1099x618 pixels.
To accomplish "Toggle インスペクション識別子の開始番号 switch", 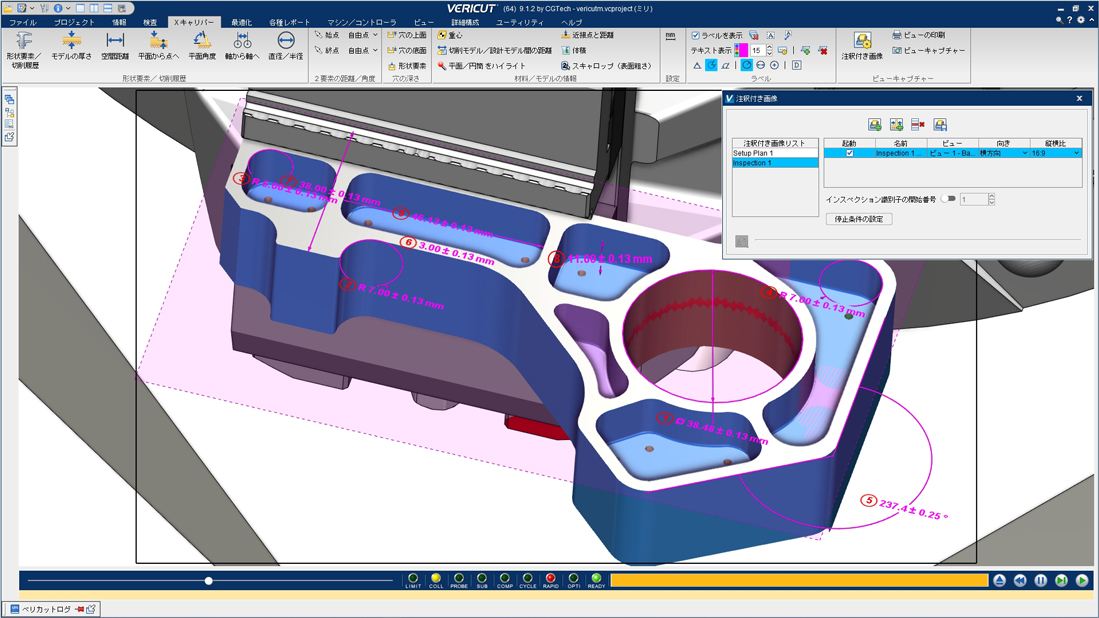I will 948,199.
